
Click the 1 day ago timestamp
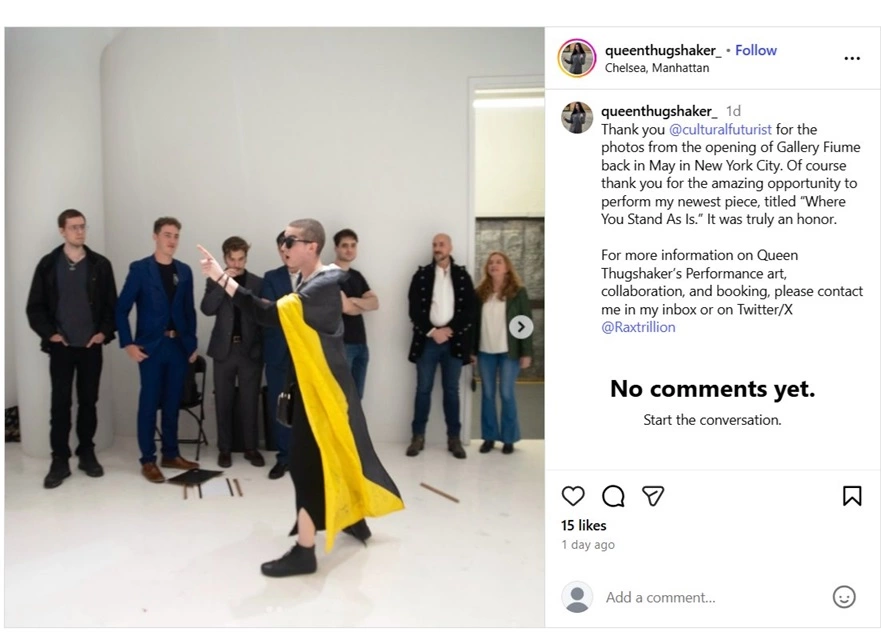(x=588, y=544)
